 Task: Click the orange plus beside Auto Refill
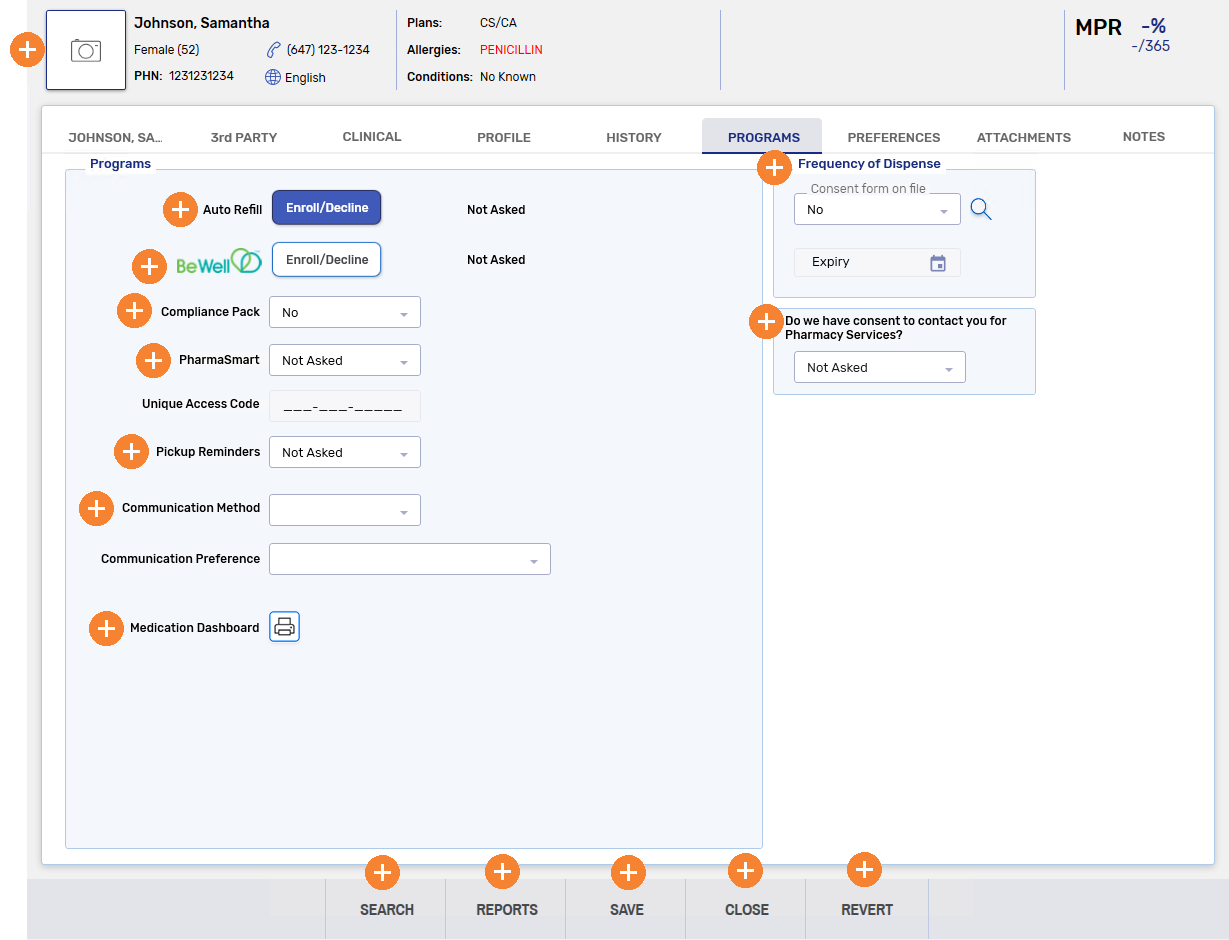tap(180, 209)
